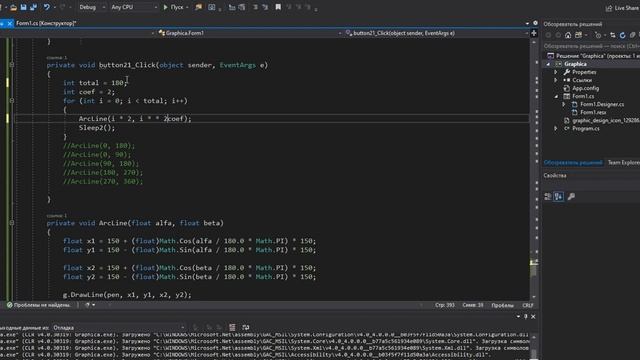Select Form1.resx file
640x360 pixels.
593,112
